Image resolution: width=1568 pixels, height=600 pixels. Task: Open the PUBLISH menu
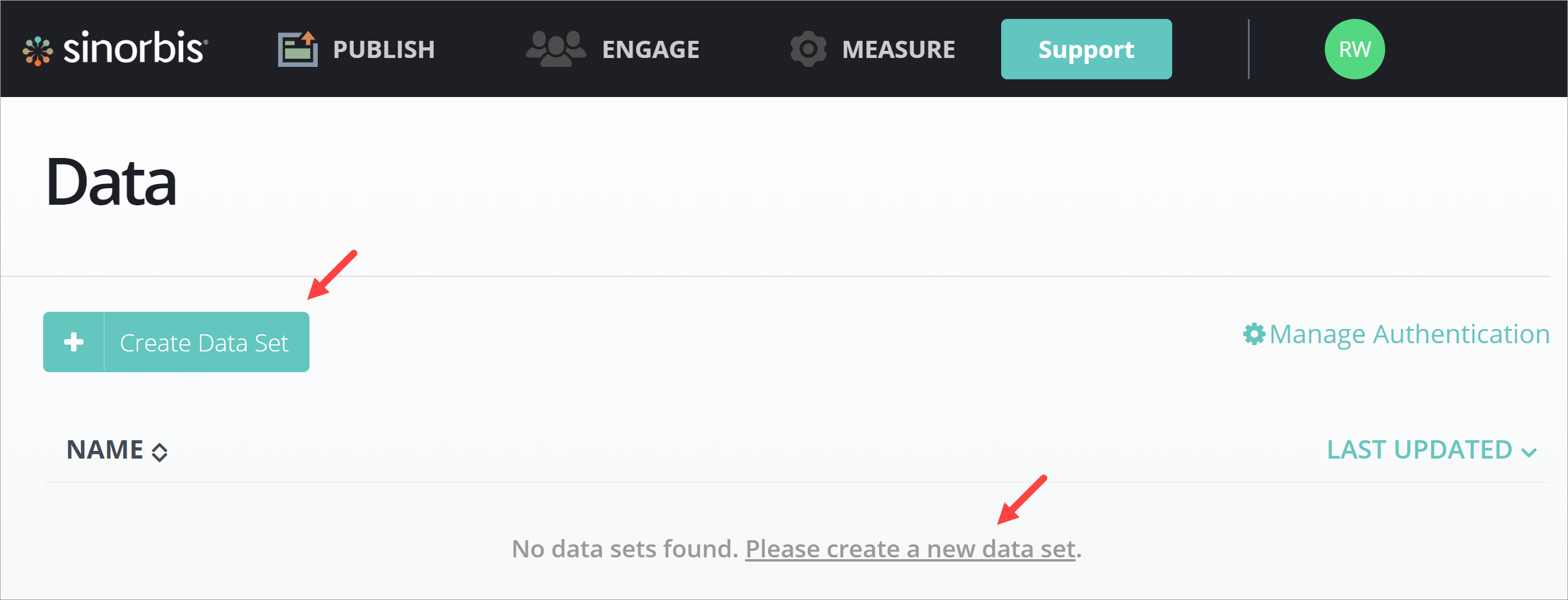point(383,49)
